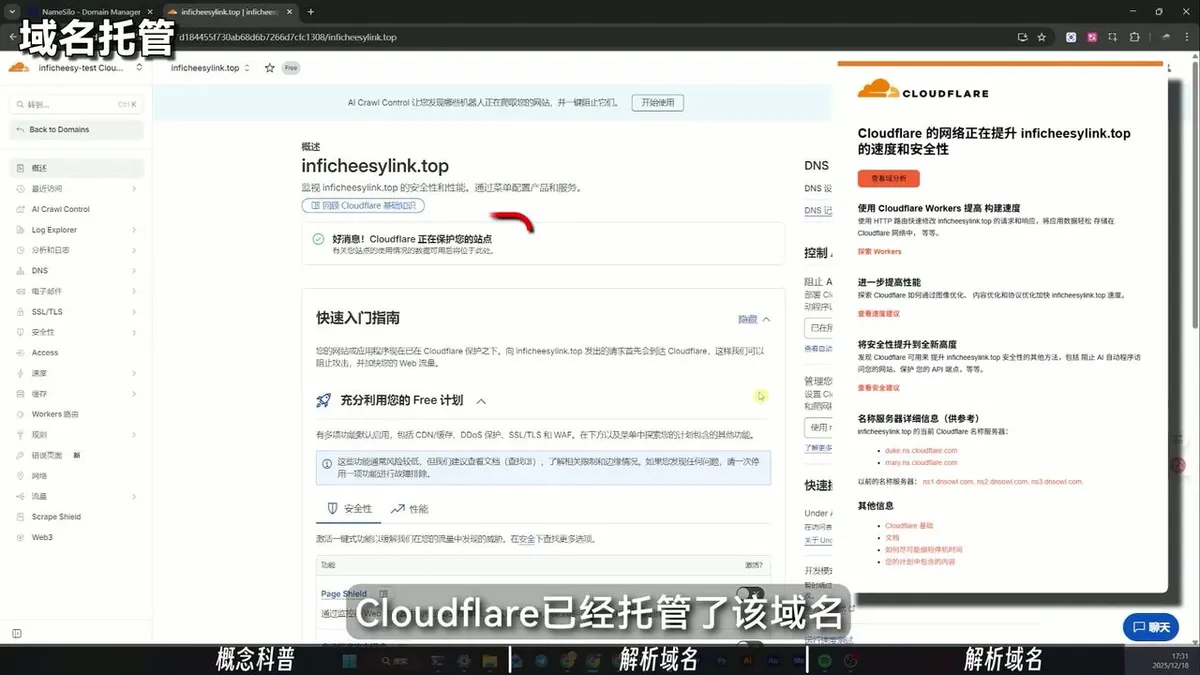This screenshot has height=675, width=1200.
Task: Enable the lower toggle near 运行连接测试
Action: (x=750, y=644)
